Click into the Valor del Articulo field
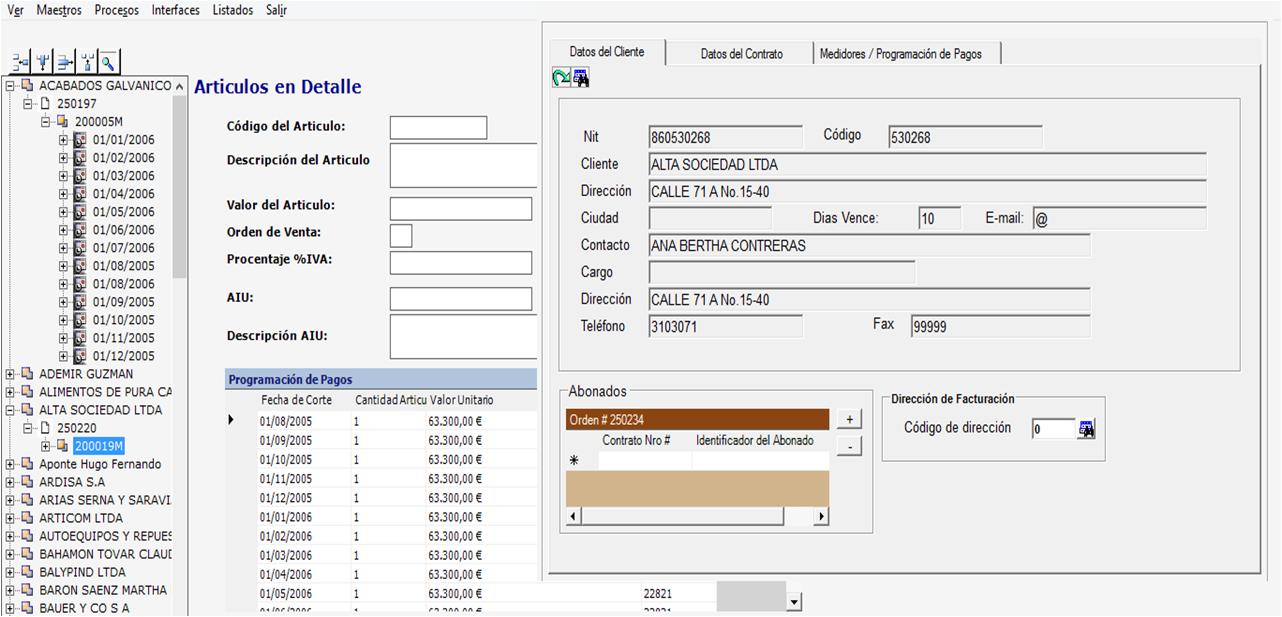Screen dimensions: 1282x617 tap(461, 209)
